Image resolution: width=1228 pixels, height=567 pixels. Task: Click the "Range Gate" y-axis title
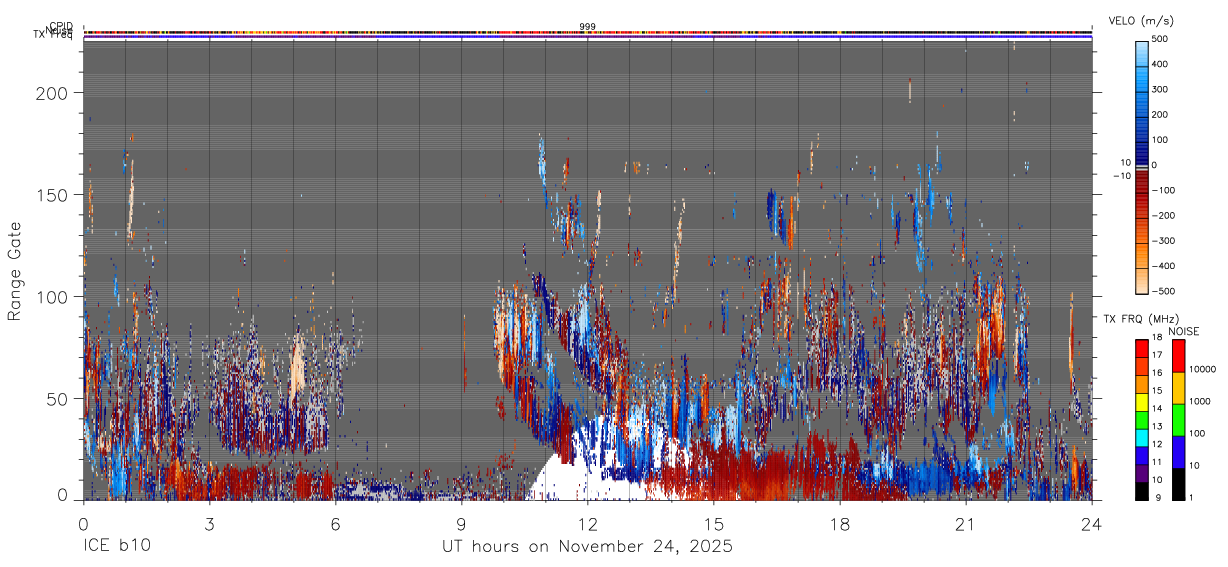tap(15, 272)
